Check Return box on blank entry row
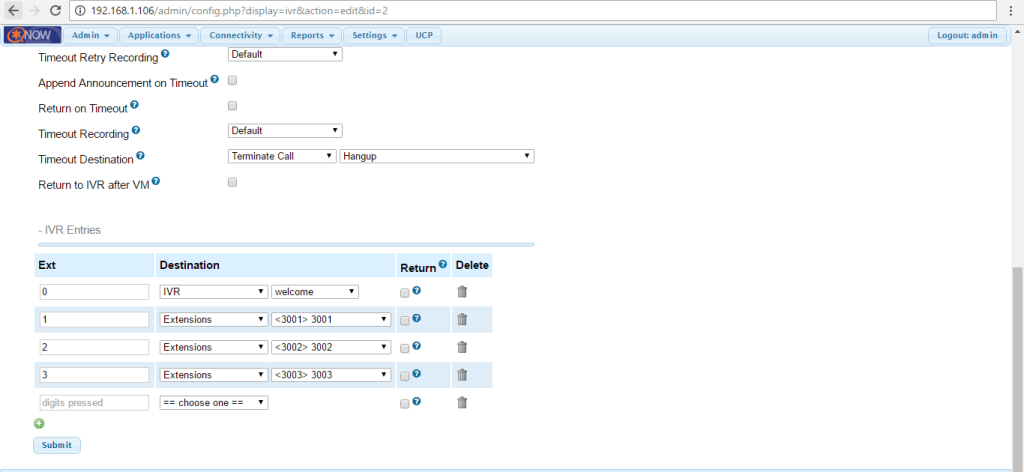Viewport: 1024px width, 472px height. (404, 404)
